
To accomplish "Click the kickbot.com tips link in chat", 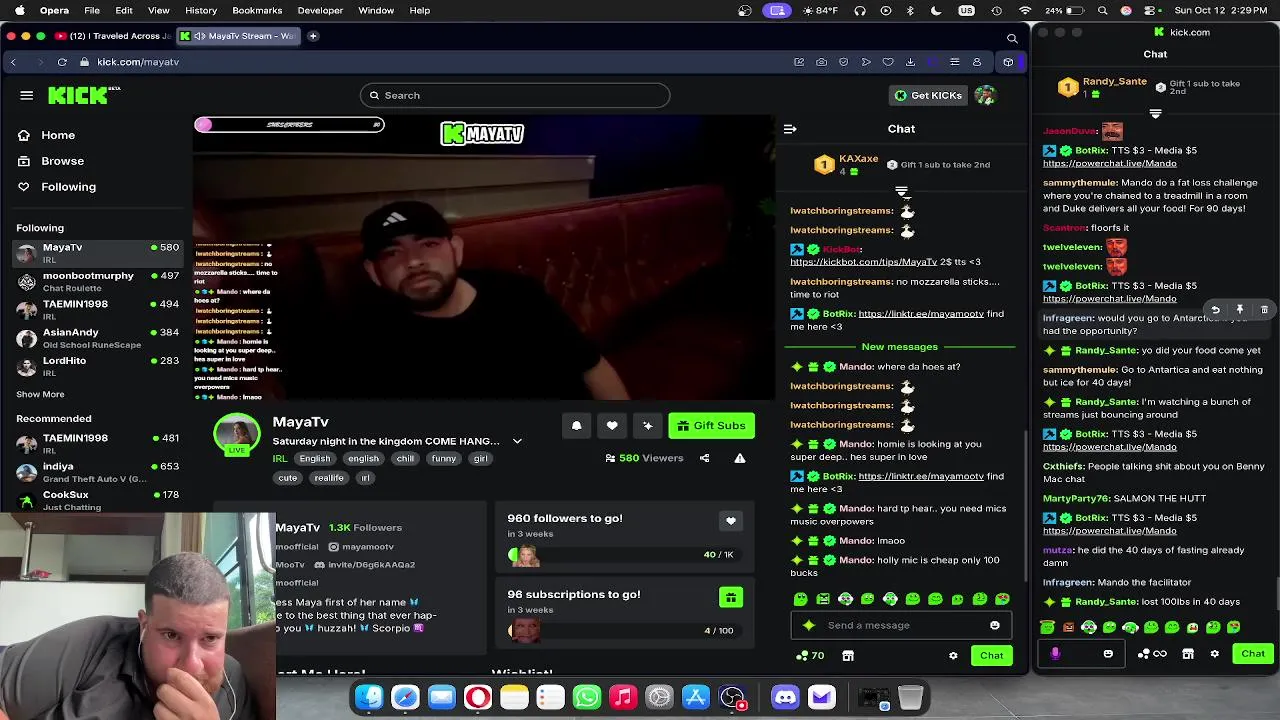I will click(x=864, y=262).
